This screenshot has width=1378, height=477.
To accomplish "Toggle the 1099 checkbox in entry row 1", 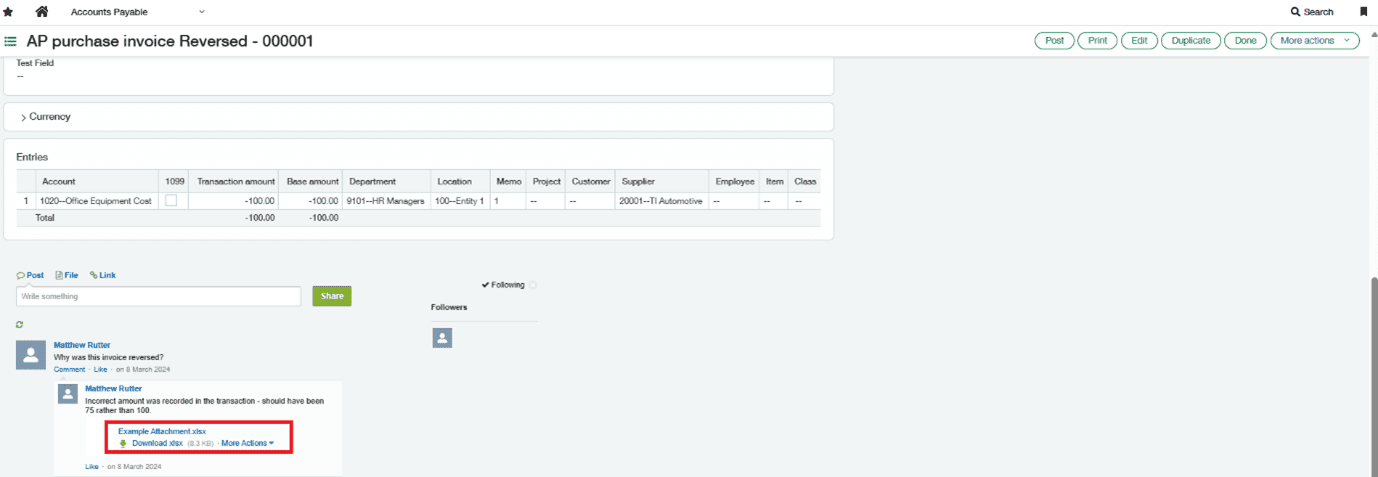I will pos(171,200).
